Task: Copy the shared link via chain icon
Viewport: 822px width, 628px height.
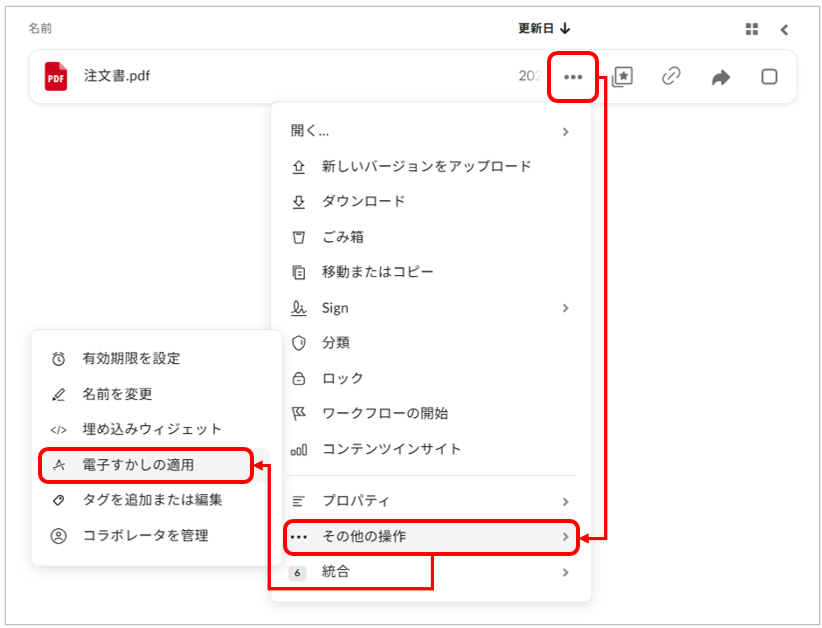Action: pos(671,77)
